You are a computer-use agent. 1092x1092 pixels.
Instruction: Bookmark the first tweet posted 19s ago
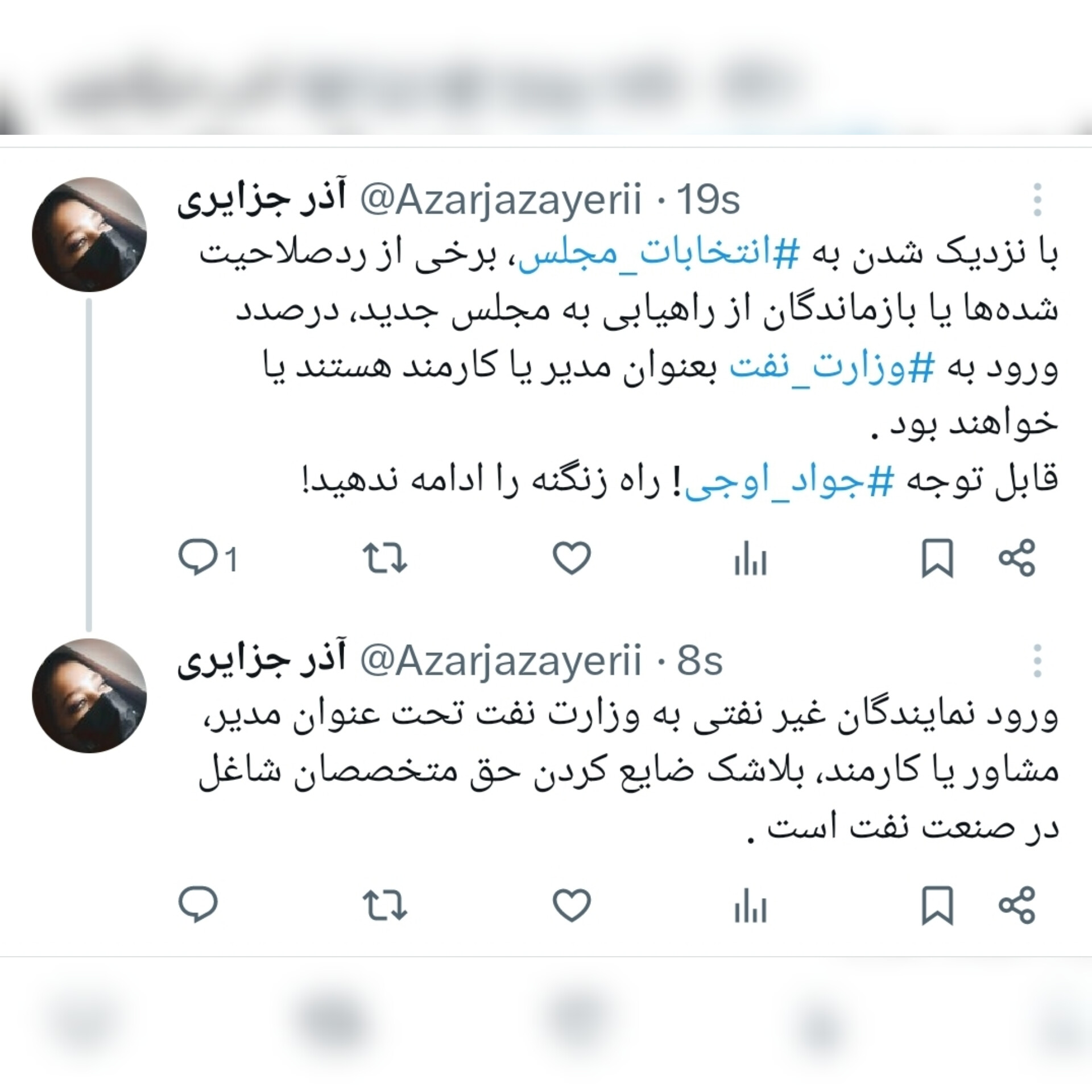pyautogui.click(x=937, y=558)
